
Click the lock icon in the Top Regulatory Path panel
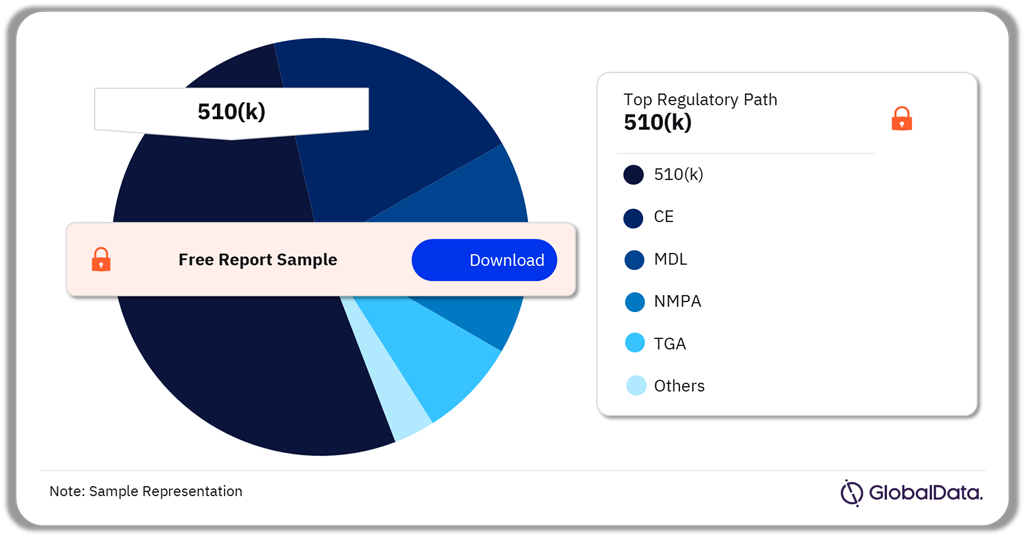(x=901, y=118)
